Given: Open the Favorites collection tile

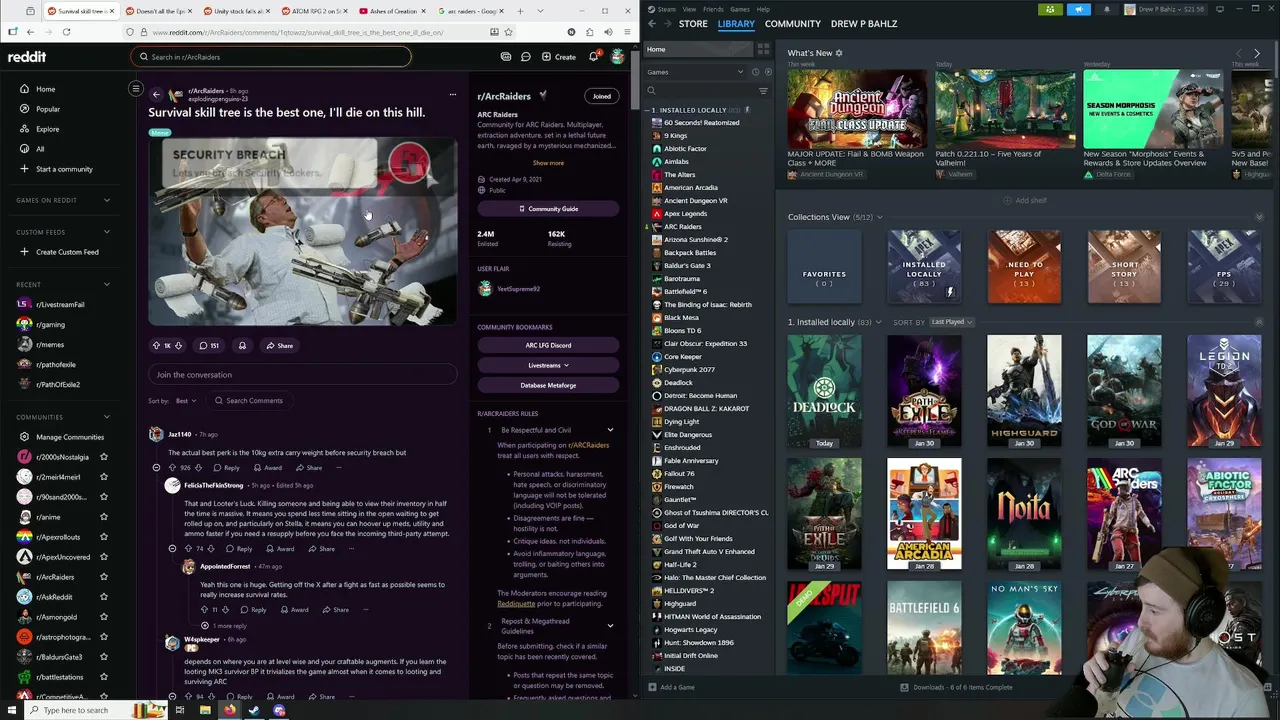Looking at the screenshot, I should point(824,267).
